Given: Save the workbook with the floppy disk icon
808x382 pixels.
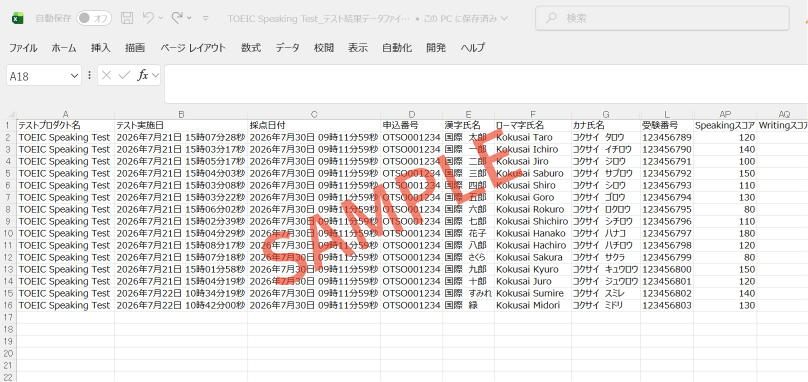Looking at the screenshot, I should tap(127, 19).
